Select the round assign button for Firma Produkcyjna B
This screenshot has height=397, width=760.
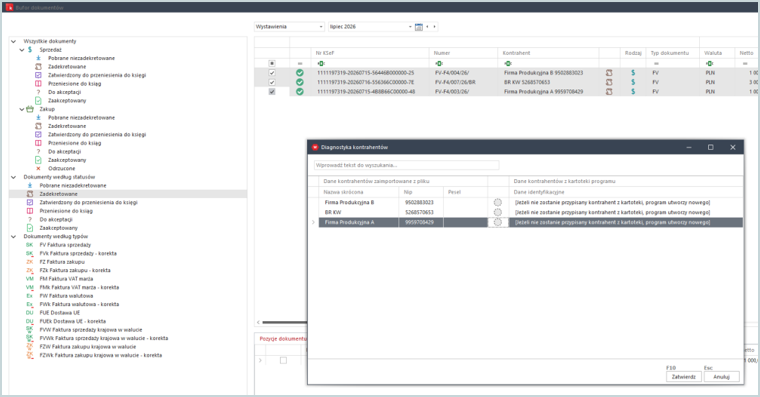point(498,203)
